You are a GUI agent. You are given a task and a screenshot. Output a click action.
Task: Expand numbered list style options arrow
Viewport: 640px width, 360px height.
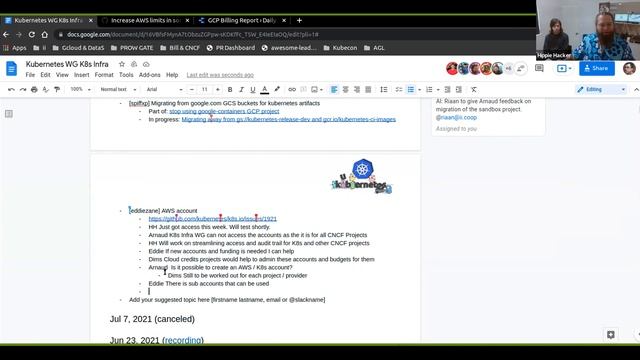438,89
